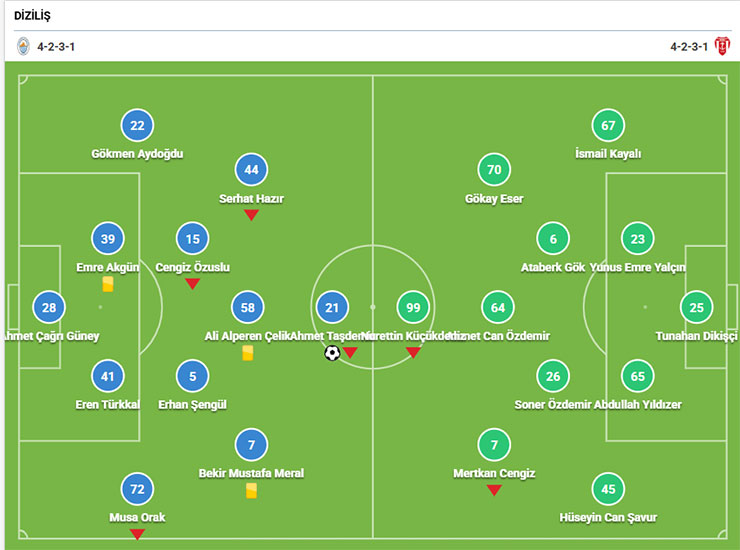Click home team 4-2-3-1 formation label

56,46
